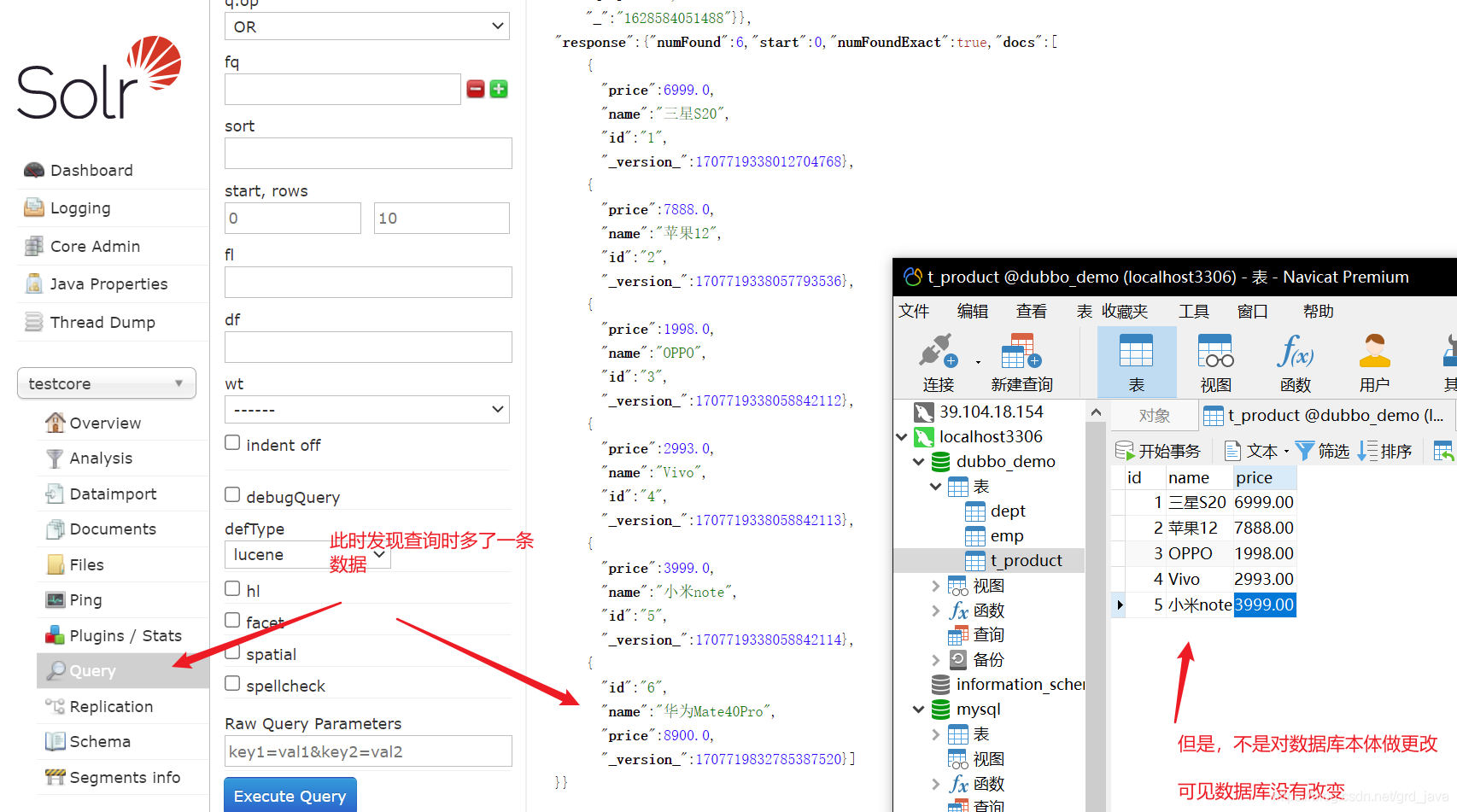Screen dimensions: 1457x812
Task: Enable the hl highlighting checkbox
Action: [232, 588]
